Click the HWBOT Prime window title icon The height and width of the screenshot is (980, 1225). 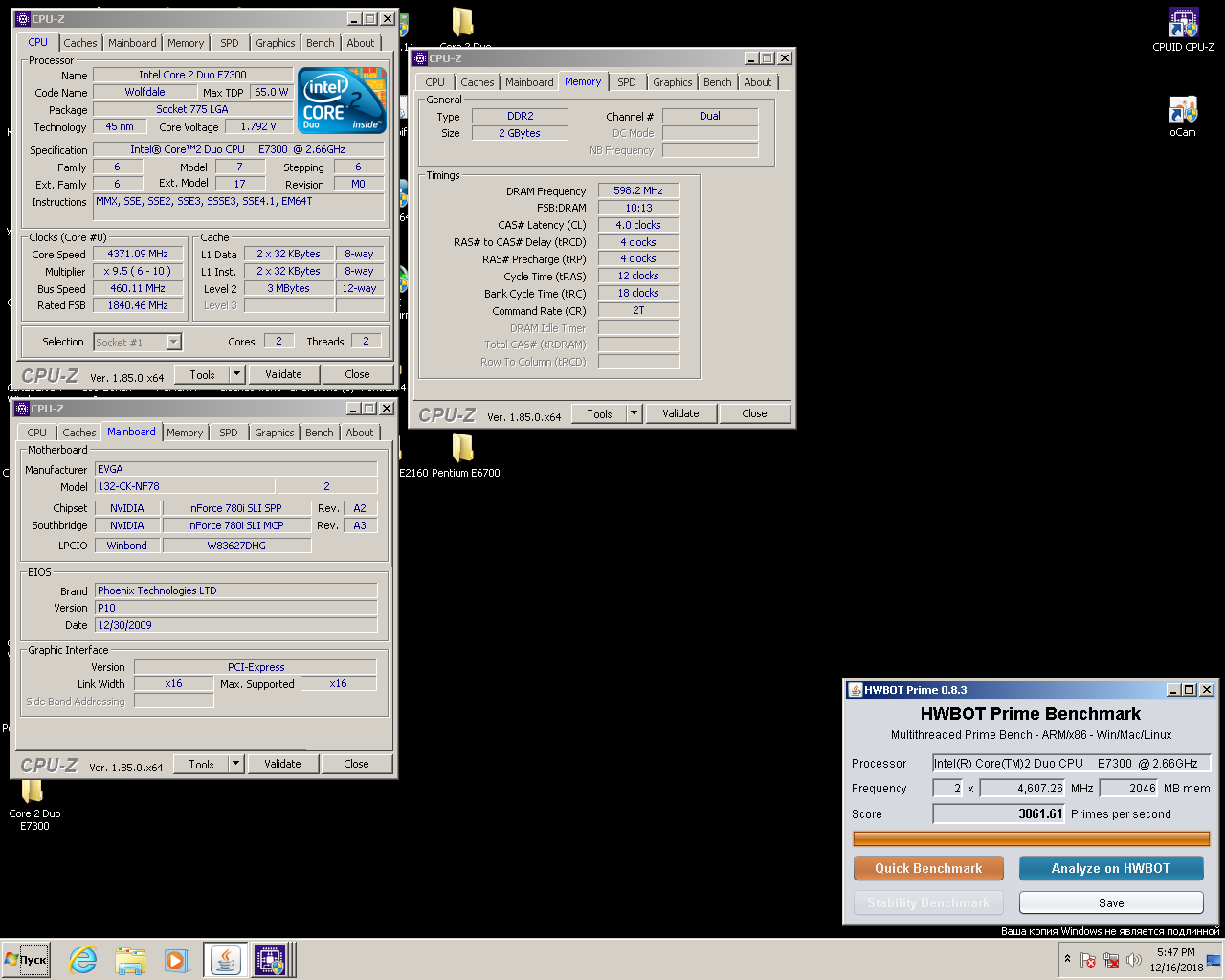pyautogui.click(x=855, y=690)
